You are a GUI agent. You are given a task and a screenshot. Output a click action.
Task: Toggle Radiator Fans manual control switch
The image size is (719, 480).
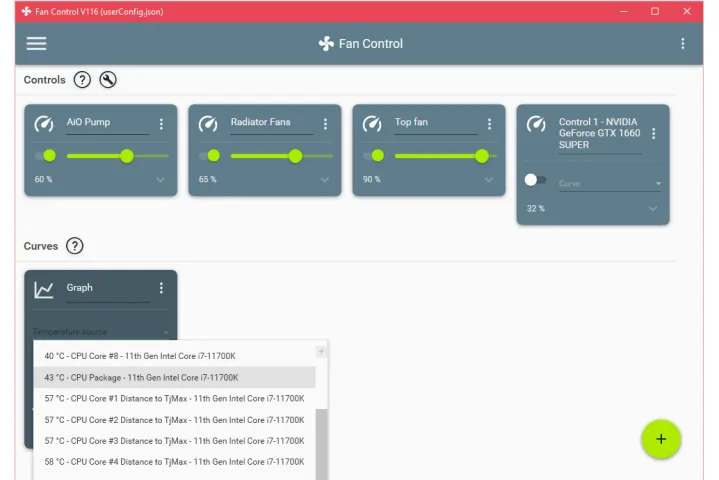click(x=210, y=156)
